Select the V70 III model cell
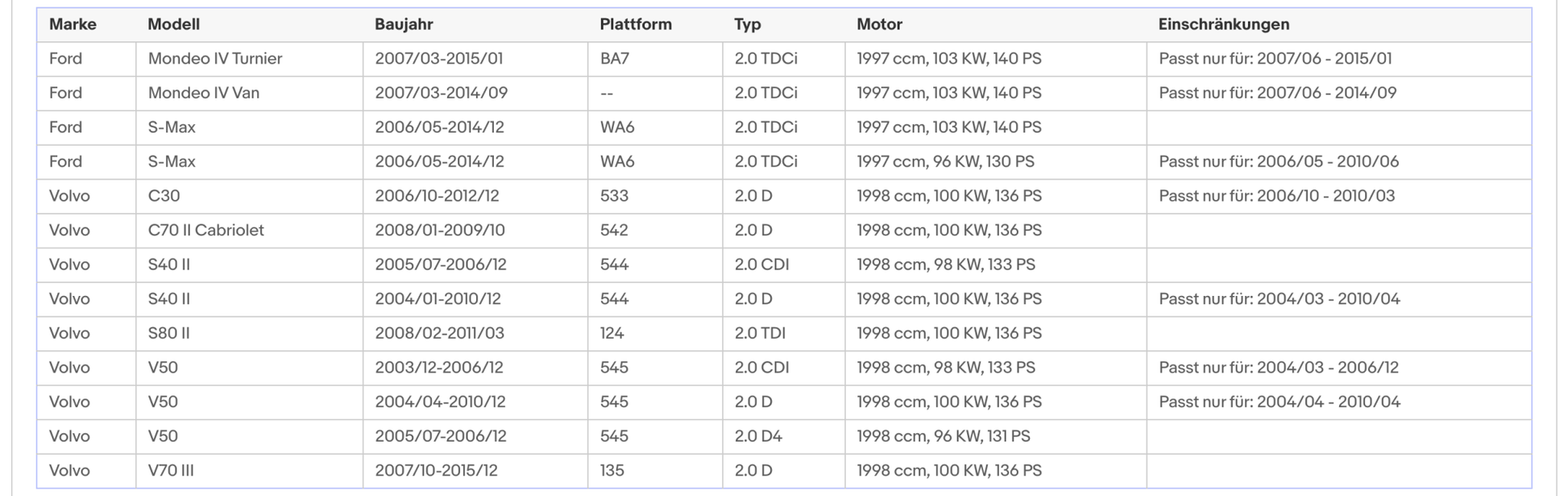 (x=171, y=470)
